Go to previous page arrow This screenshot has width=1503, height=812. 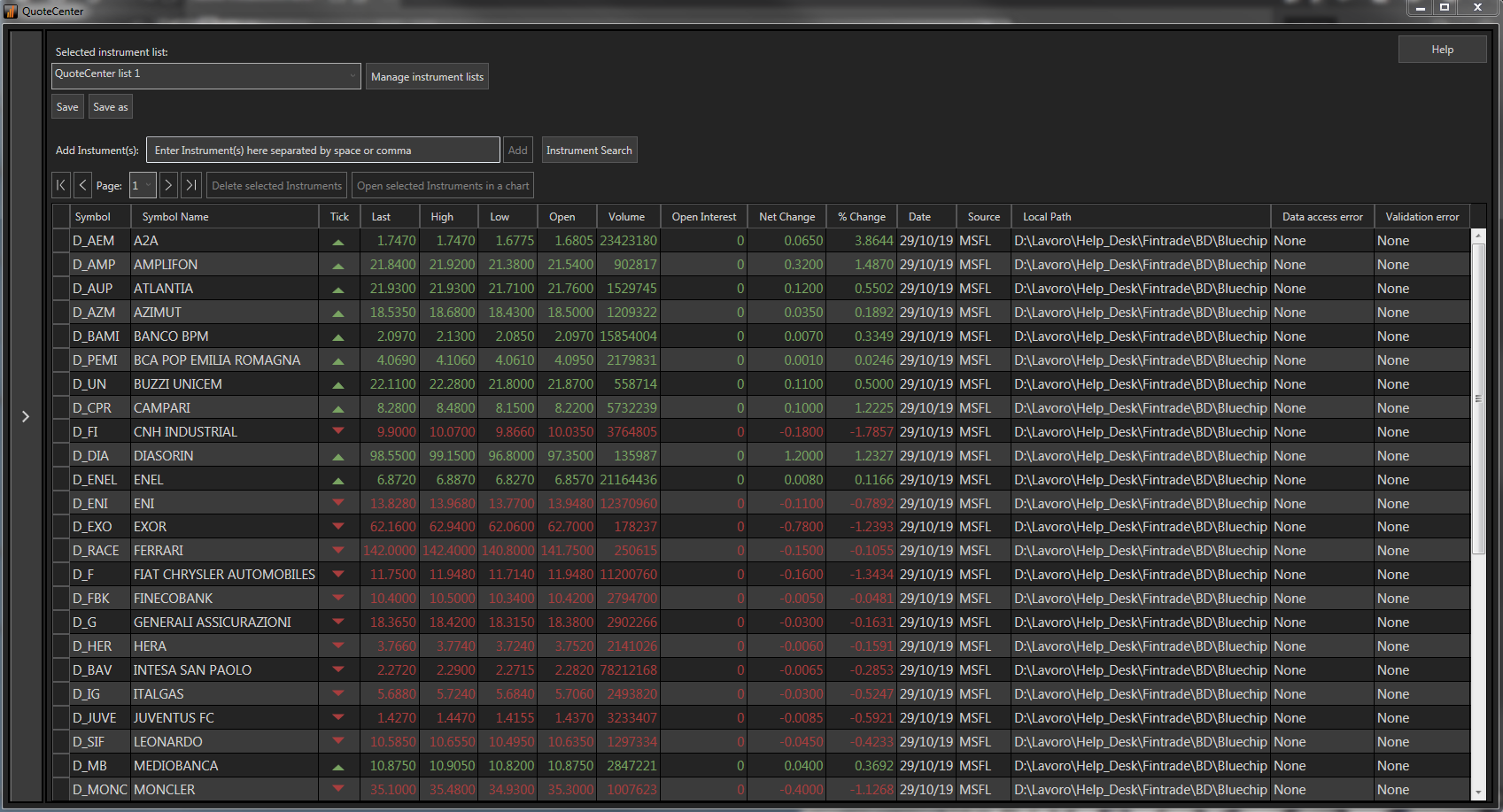coord(82,185)
